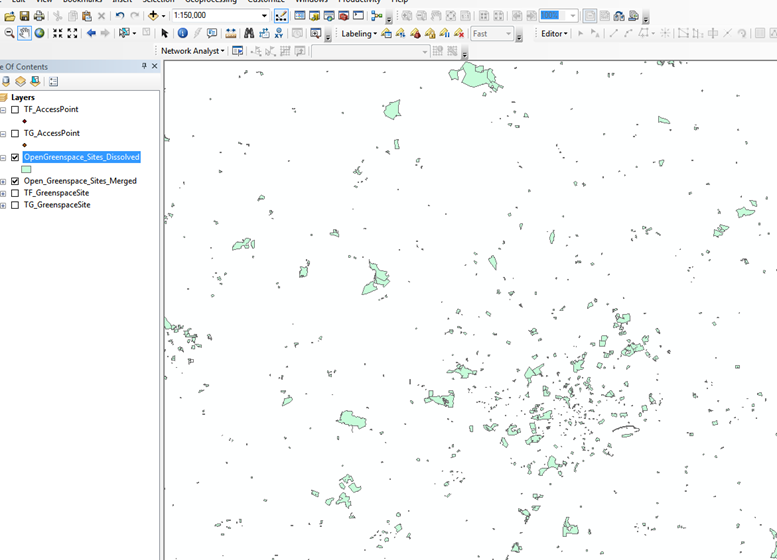Undo the last action
Screen dimensions: 777x560
pos(119,16)
